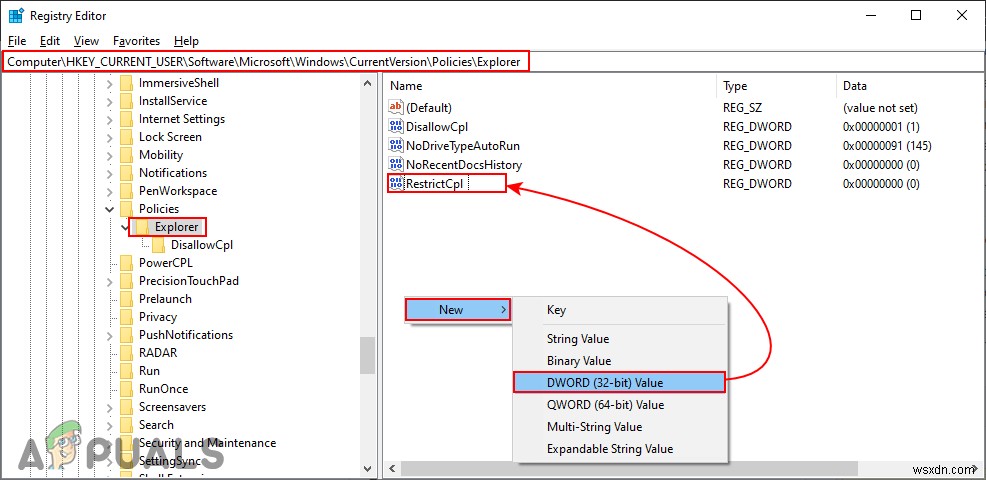Choose Binary Value from the submenu
Image resolution: width=986 pixels, height=480 pixels.
[620, 361]
